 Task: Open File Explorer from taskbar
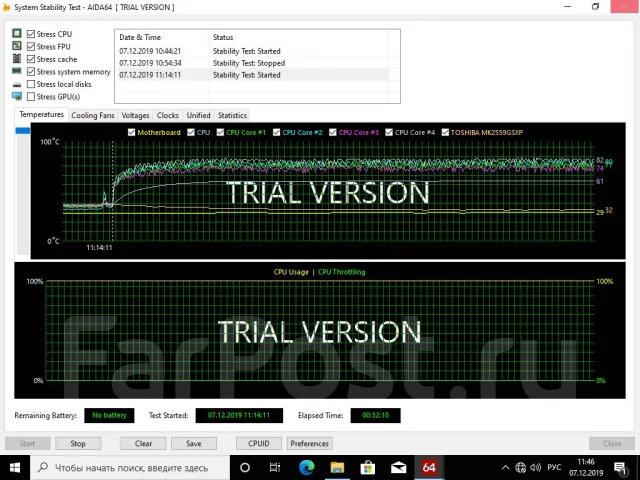337,468
